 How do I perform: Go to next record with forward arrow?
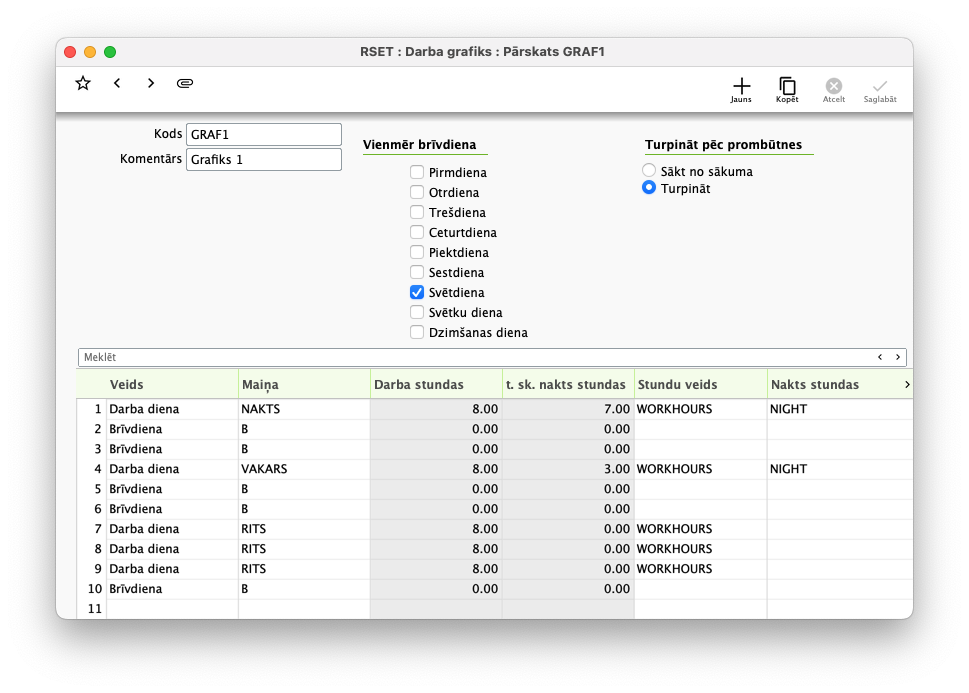point(151,83)
